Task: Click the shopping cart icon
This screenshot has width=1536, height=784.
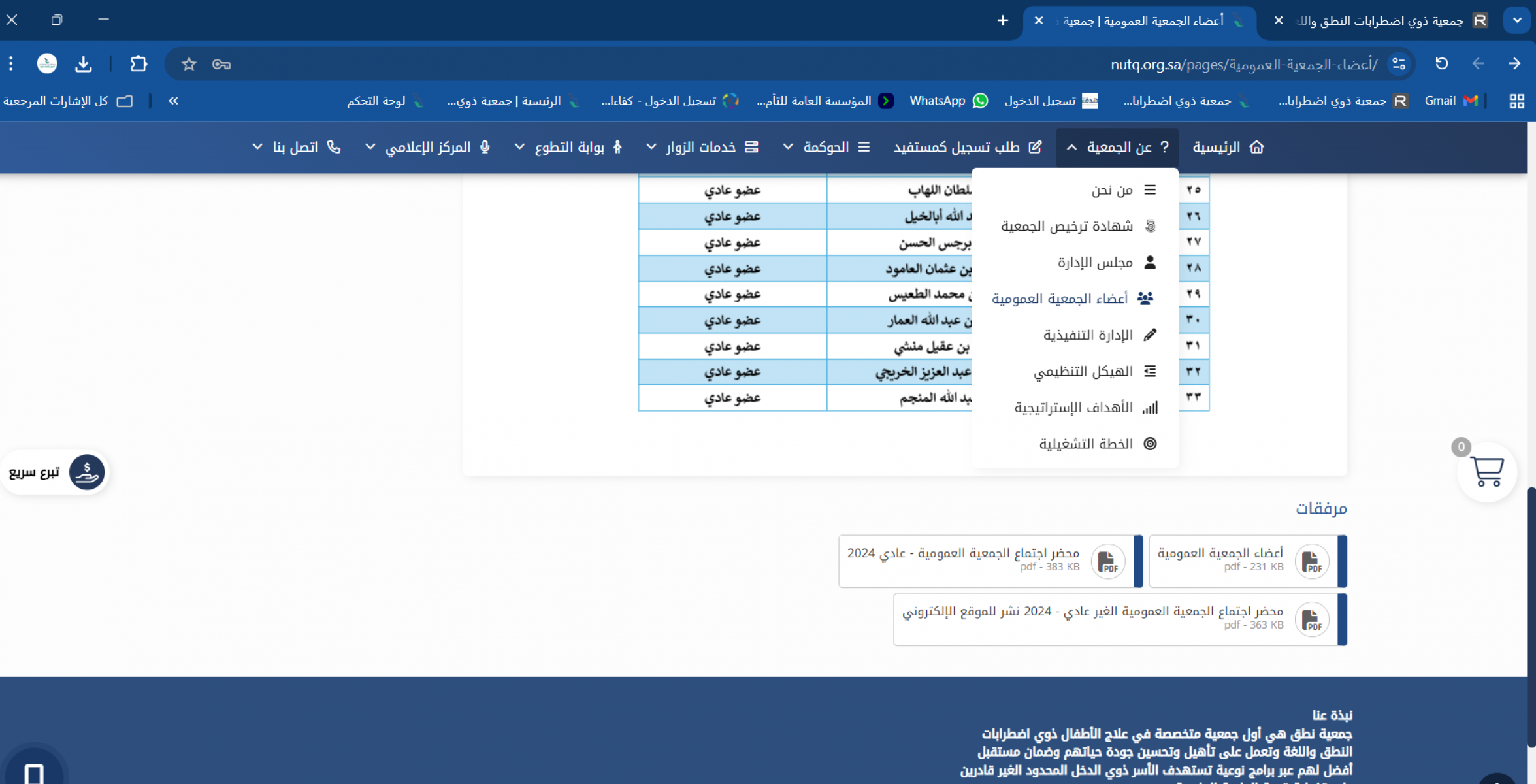Action: click(1486, 472)
